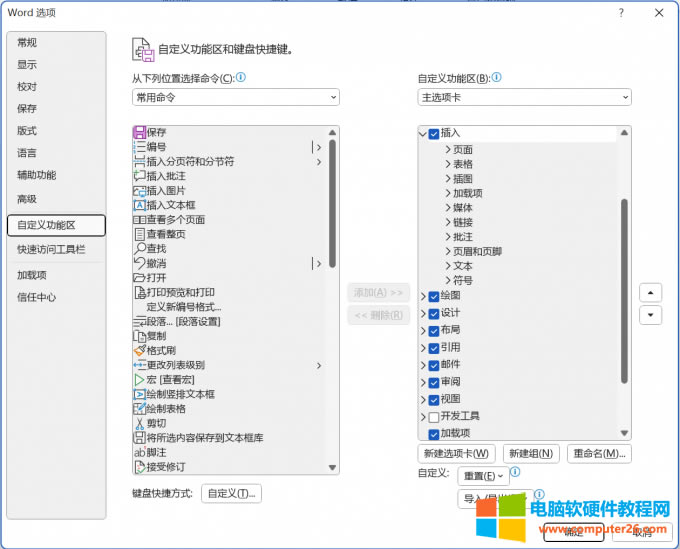Select the 保存 command icon in list
Image resolution: width=680 pixels, height=549 pixels.
coord(140,132)
